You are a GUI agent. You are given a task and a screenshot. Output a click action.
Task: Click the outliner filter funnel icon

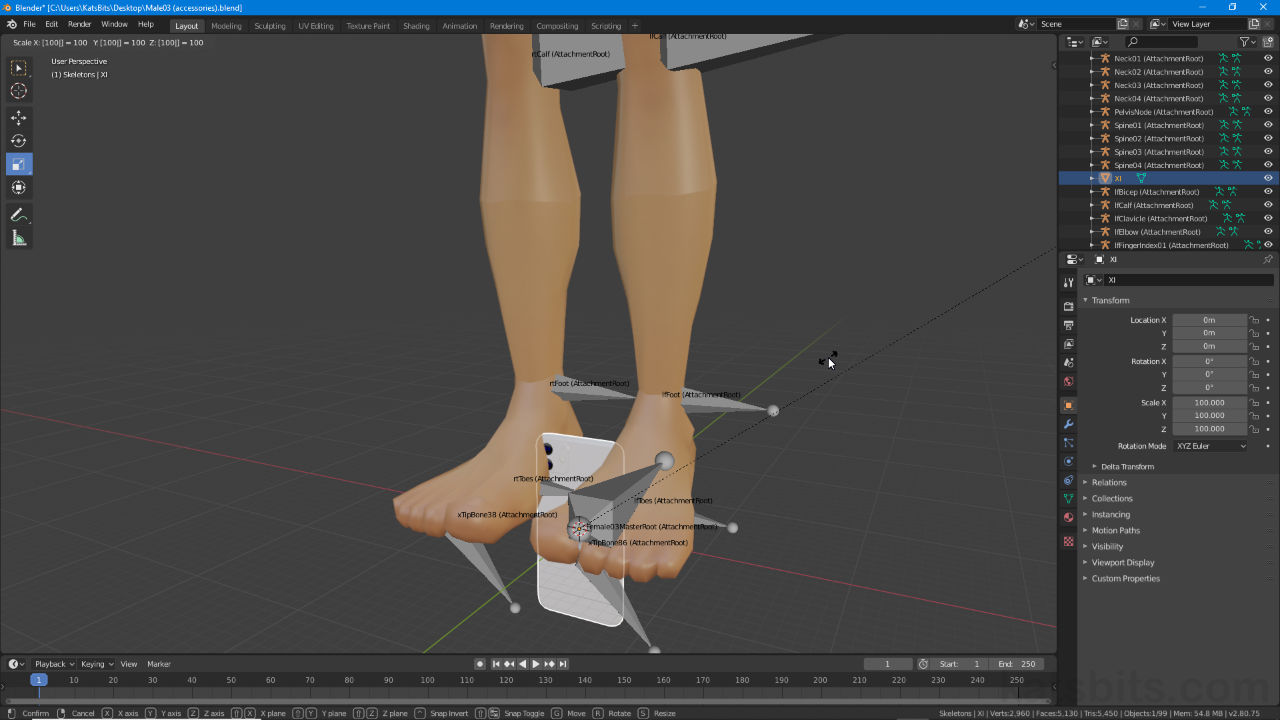point(1245,42)
